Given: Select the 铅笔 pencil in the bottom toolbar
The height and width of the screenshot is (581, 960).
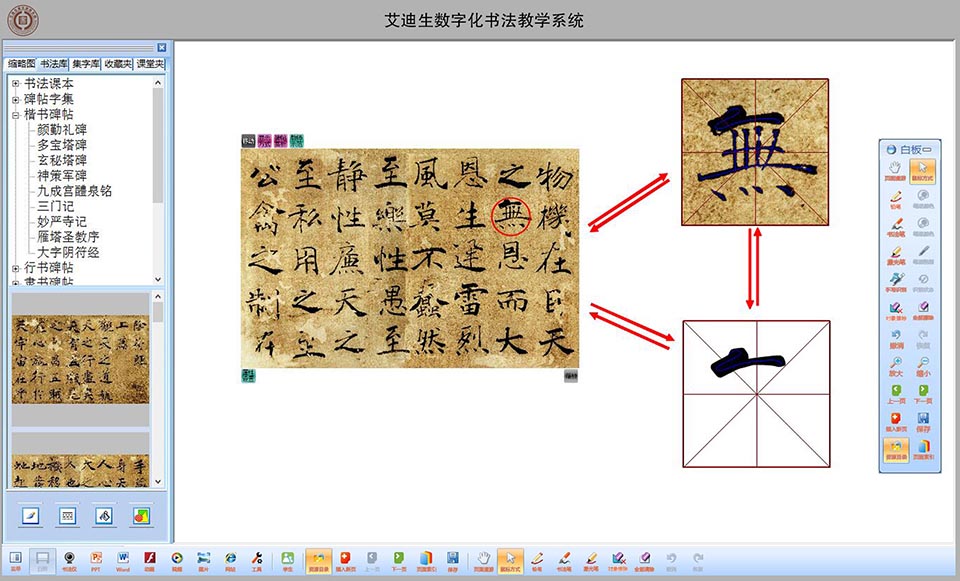Looking at the screenshot, I should tap(537, 560).
